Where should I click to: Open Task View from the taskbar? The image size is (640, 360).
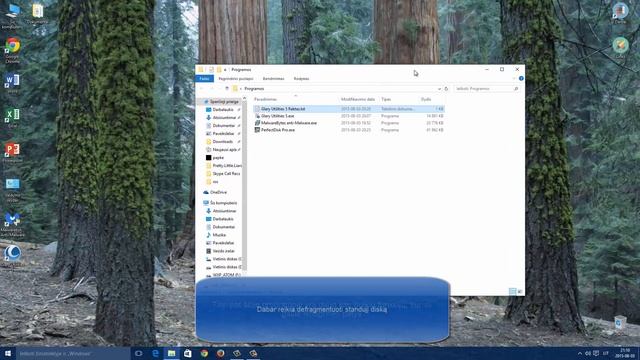(139, 353)
